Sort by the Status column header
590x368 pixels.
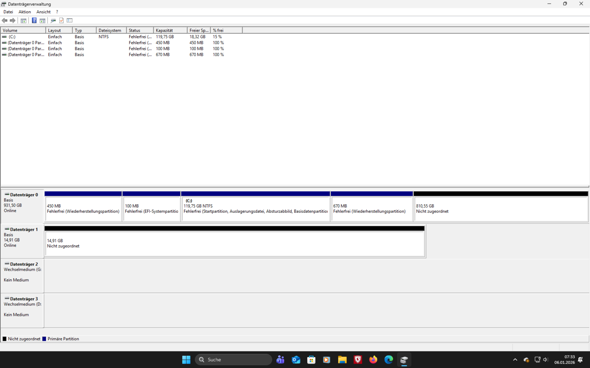140,30
